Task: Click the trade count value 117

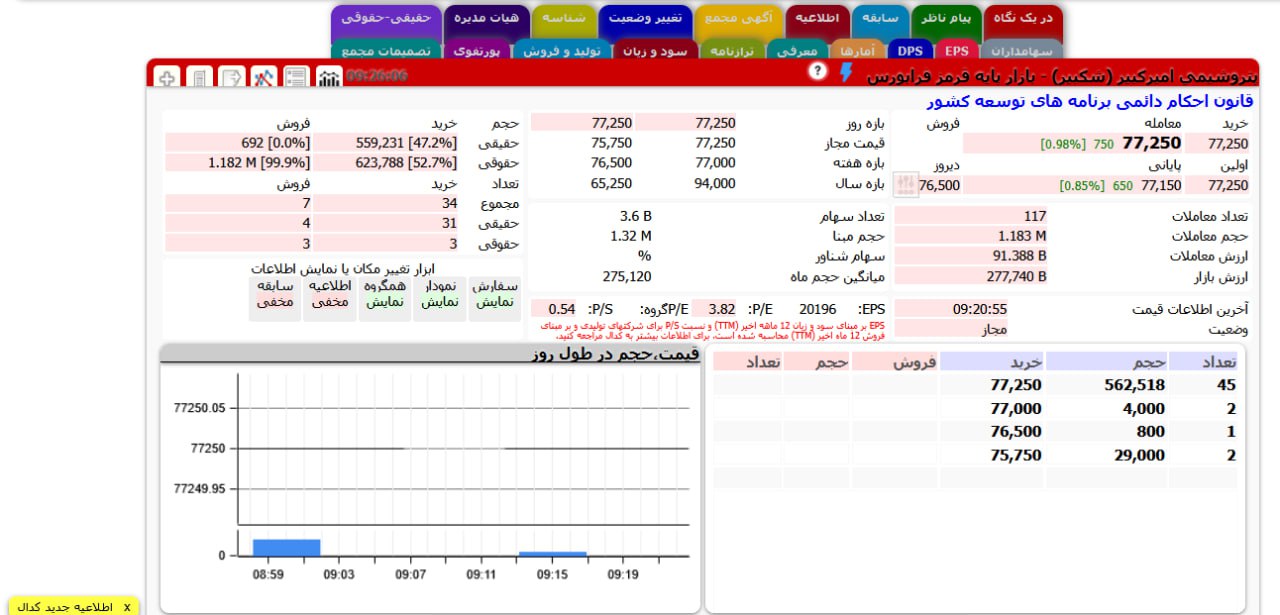Action: [x=1035, y=216]
